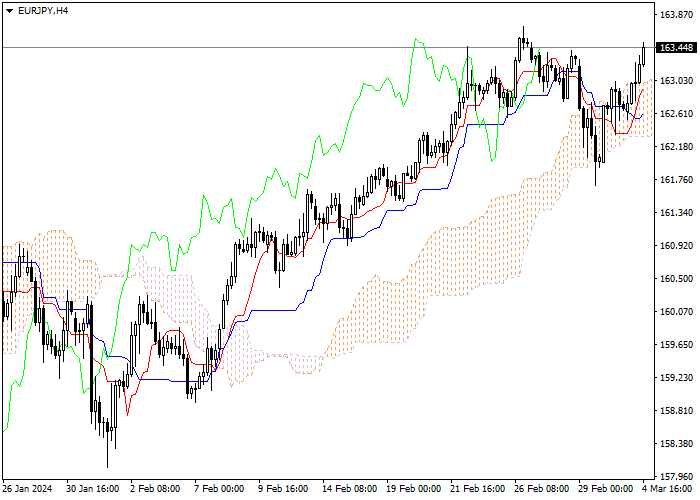Click the 7 Feb 00:00 time label
Screen dimensions: 700x500
tap(219, 489)
